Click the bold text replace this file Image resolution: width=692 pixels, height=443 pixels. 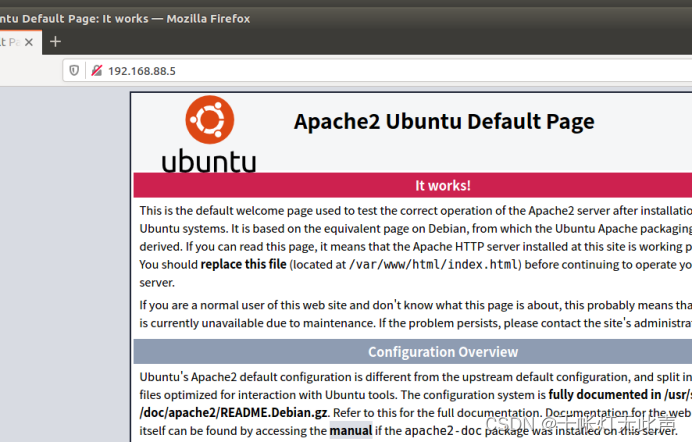click(244, 264)
